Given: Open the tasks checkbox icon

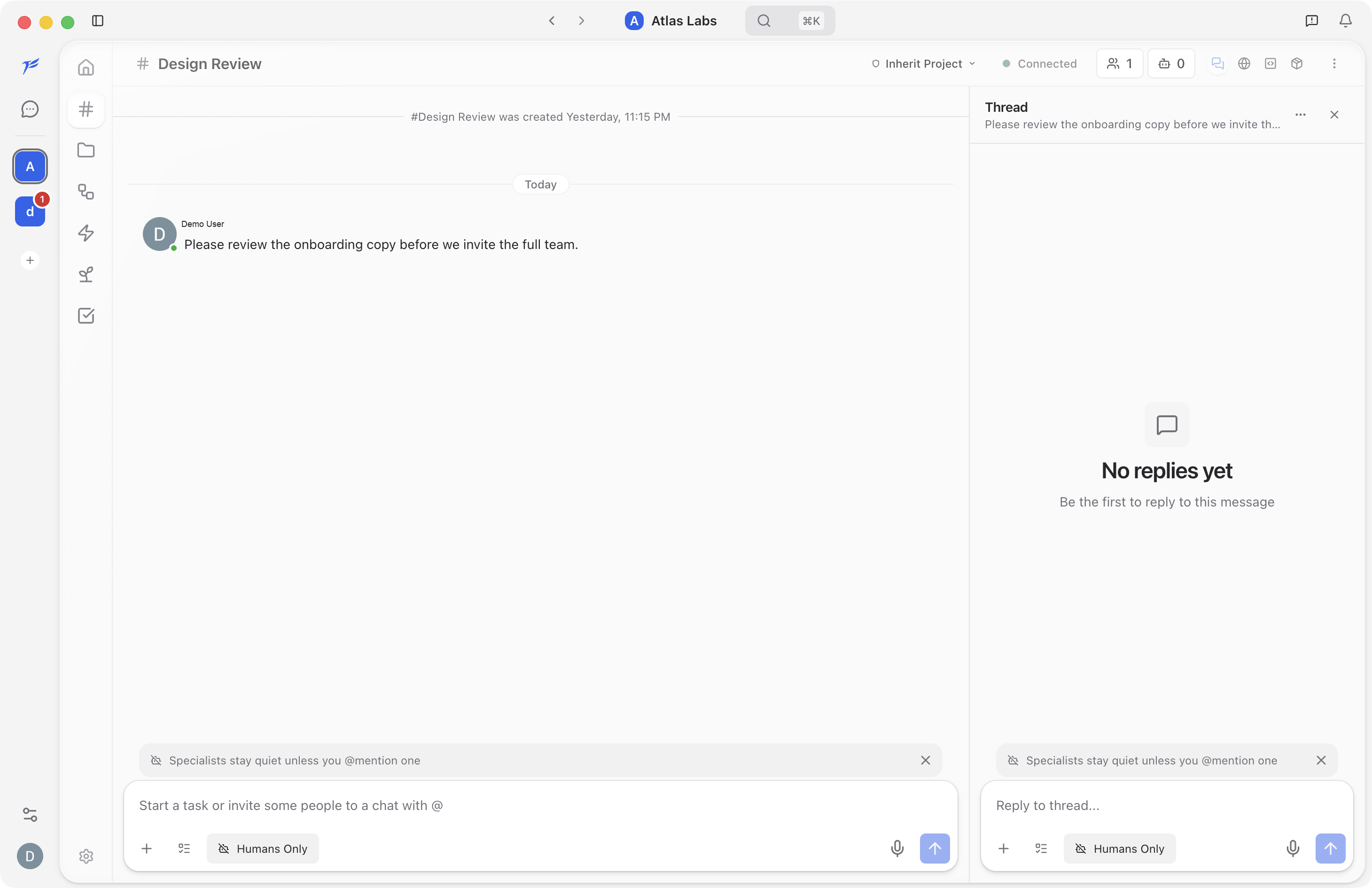Looking at the screenshot, I should point(86,315).
